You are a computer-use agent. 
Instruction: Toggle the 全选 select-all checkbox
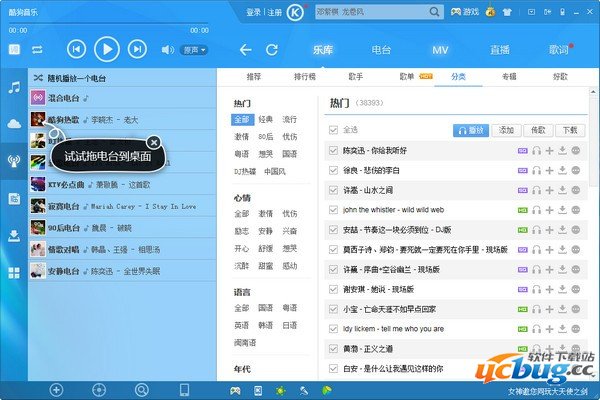tap(334, 129)
